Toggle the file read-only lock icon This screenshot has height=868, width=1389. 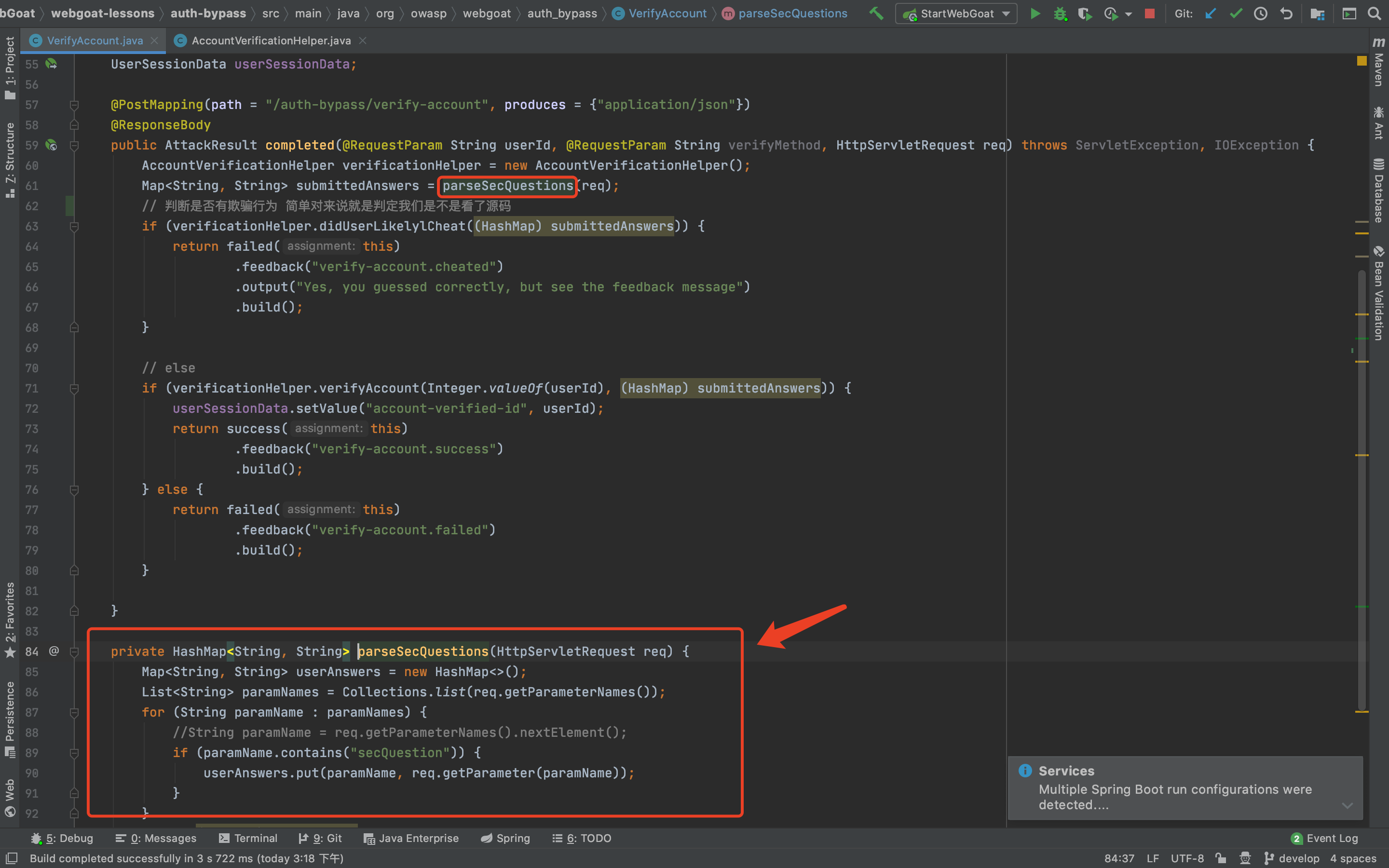pyautogui.click(x=1221, y=858)
